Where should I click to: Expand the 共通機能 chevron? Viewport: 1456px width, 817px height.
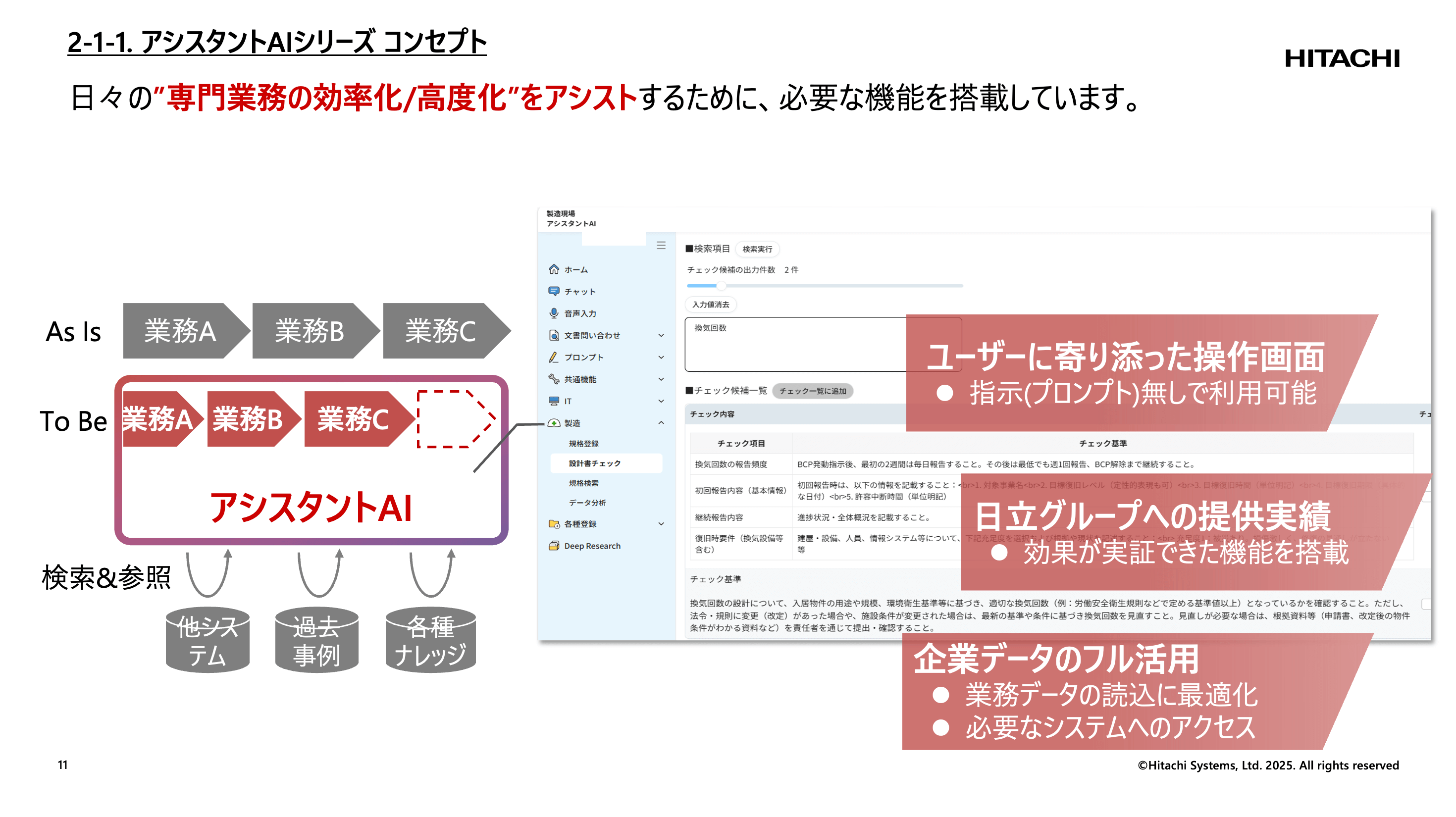(661, 379)
